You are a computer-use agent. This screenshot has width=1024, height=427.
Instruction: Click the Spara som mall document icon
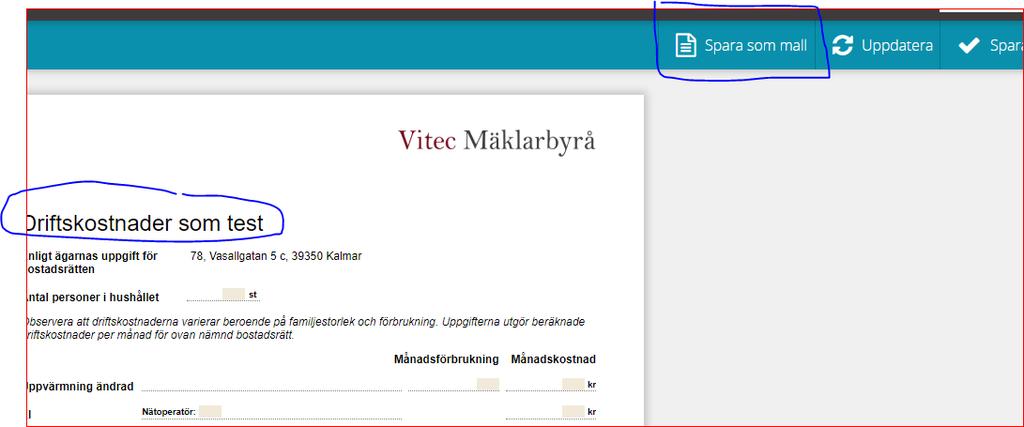(x=686, y=46)
